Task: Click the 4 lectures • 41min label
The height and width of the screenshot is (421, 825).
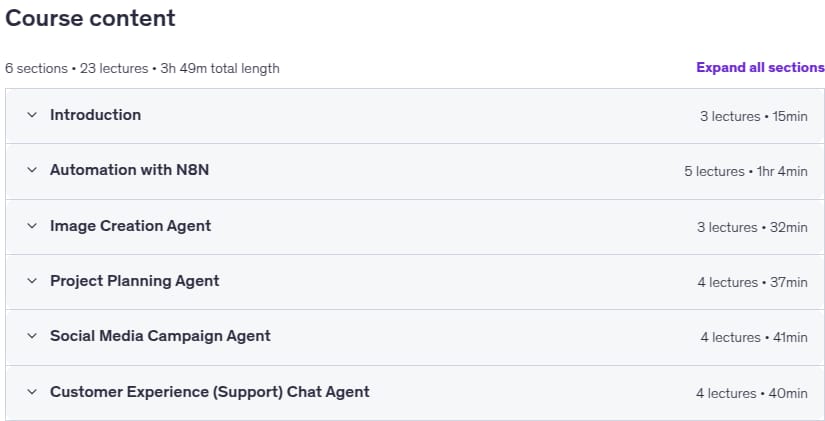Action: pyautogui.click(x=754, y=337)
